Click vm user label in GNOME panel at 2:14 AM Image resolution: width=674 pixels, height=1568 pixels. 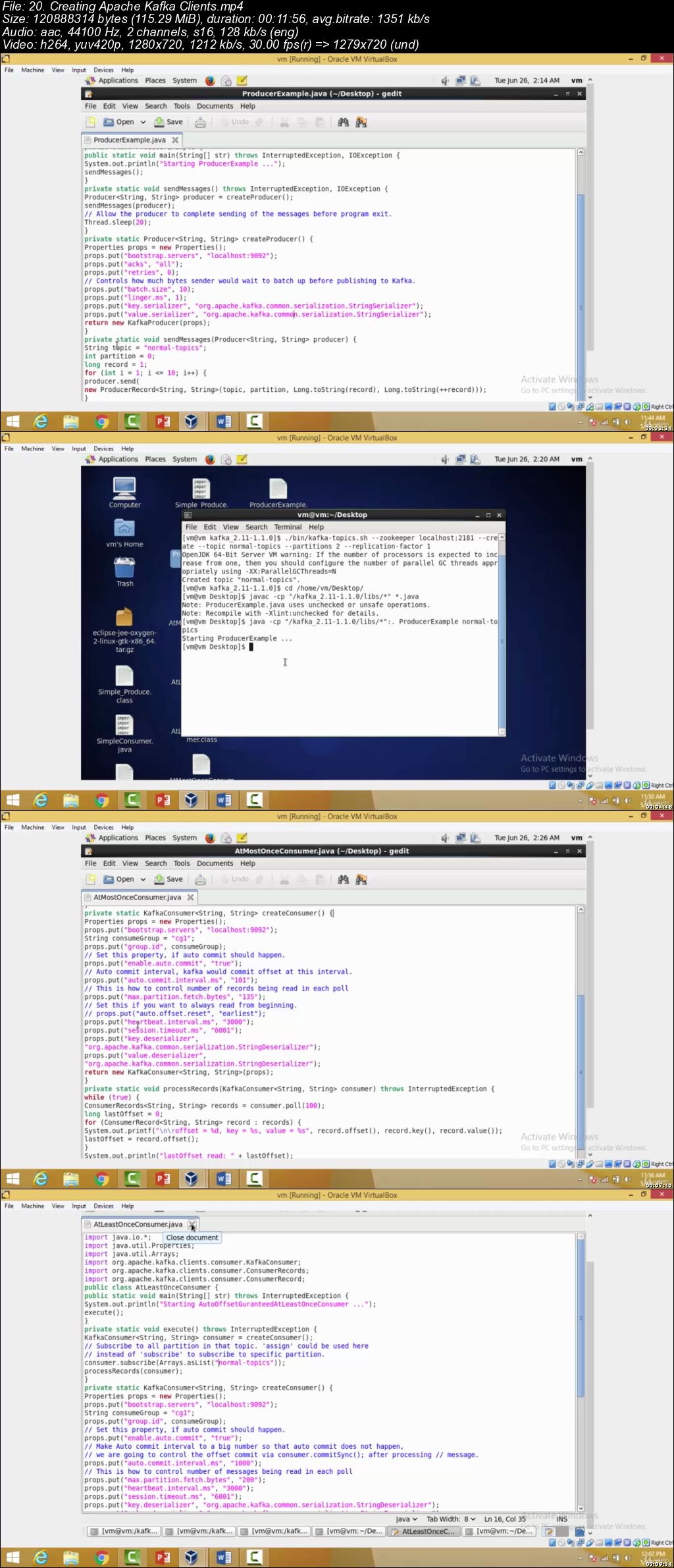pos(577,80)
